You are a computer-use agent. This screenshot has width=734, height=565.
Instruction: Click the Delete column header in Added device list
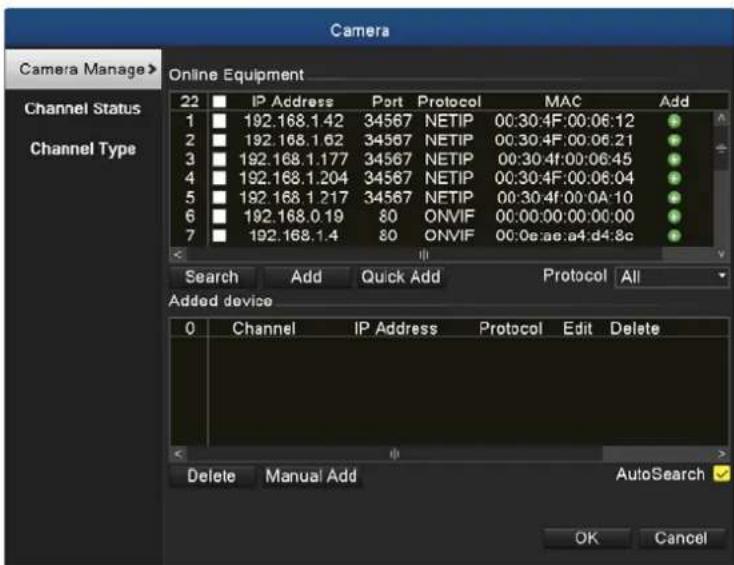[635, 329]
